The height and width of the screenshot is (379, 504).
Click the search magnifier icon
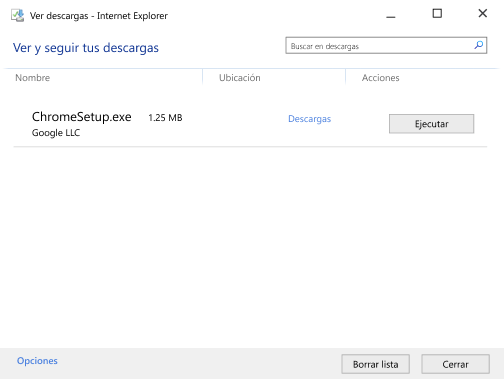click(479, 45)
